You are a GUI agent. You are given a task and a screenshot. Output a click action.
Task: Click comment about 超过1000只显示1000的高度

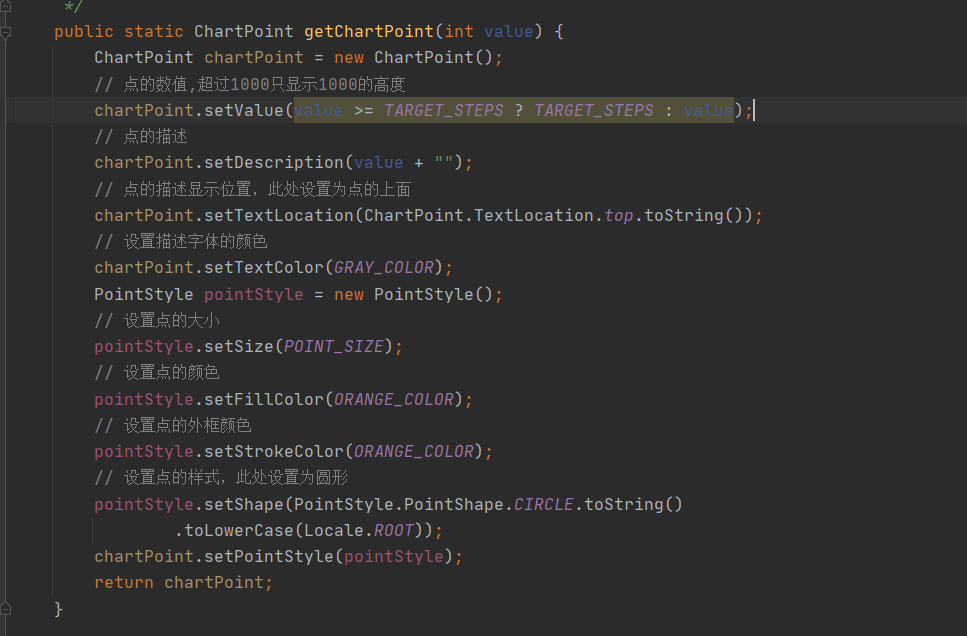tap(250, 84)
